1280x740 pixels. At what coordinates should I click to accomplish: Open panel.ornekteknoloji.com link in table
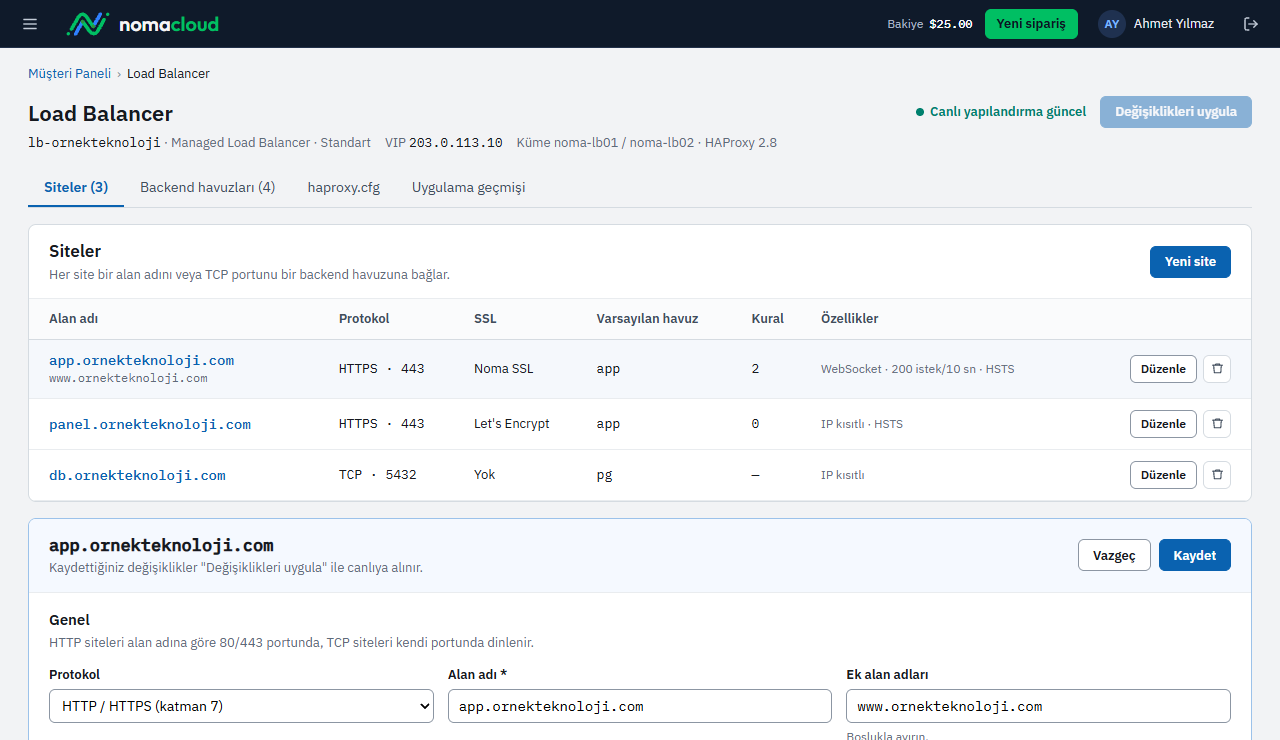tap(150, 424)
